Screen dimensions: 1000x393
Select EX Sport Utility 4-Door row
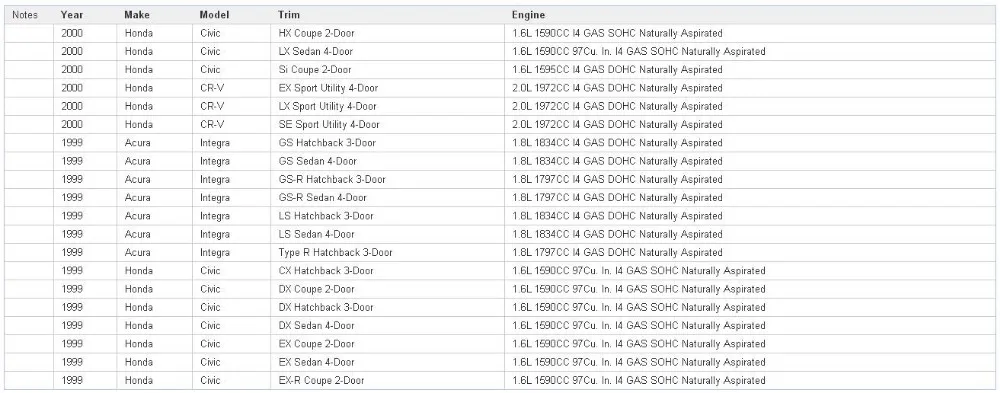click(500, 88)
